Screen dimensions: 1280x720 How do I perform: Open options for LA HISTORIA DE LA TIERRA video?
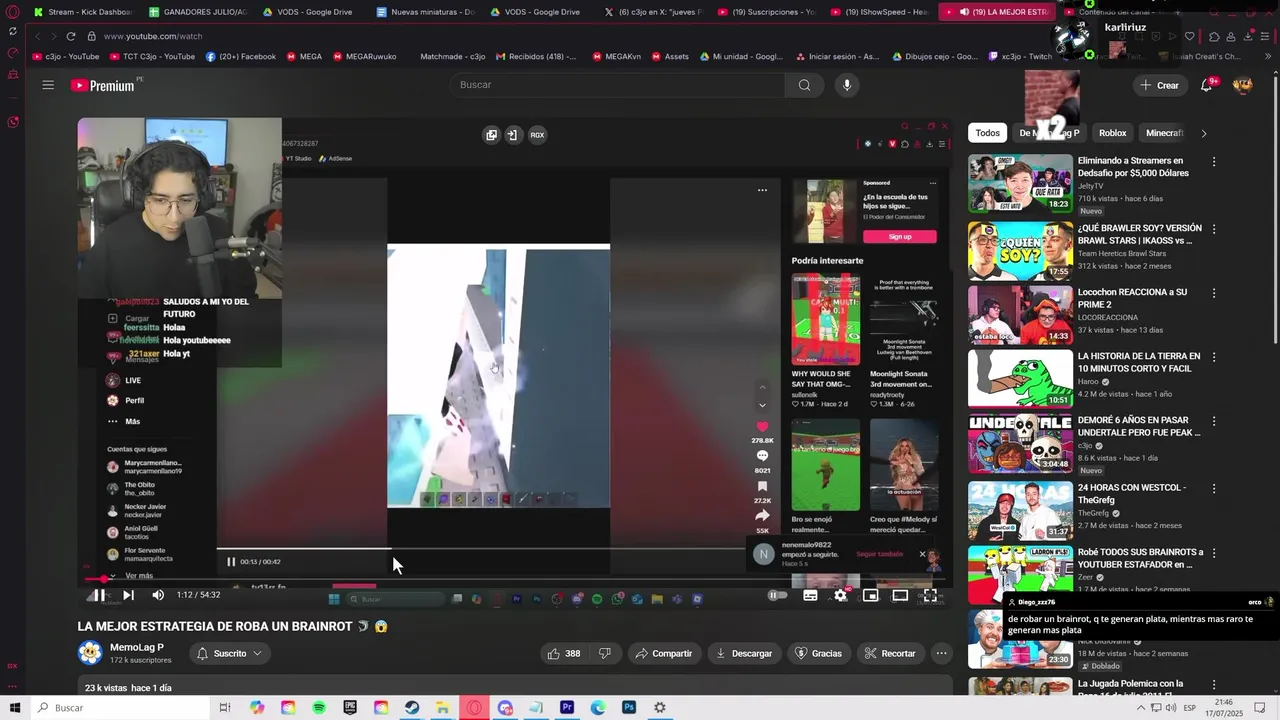tap(1214, 357)
